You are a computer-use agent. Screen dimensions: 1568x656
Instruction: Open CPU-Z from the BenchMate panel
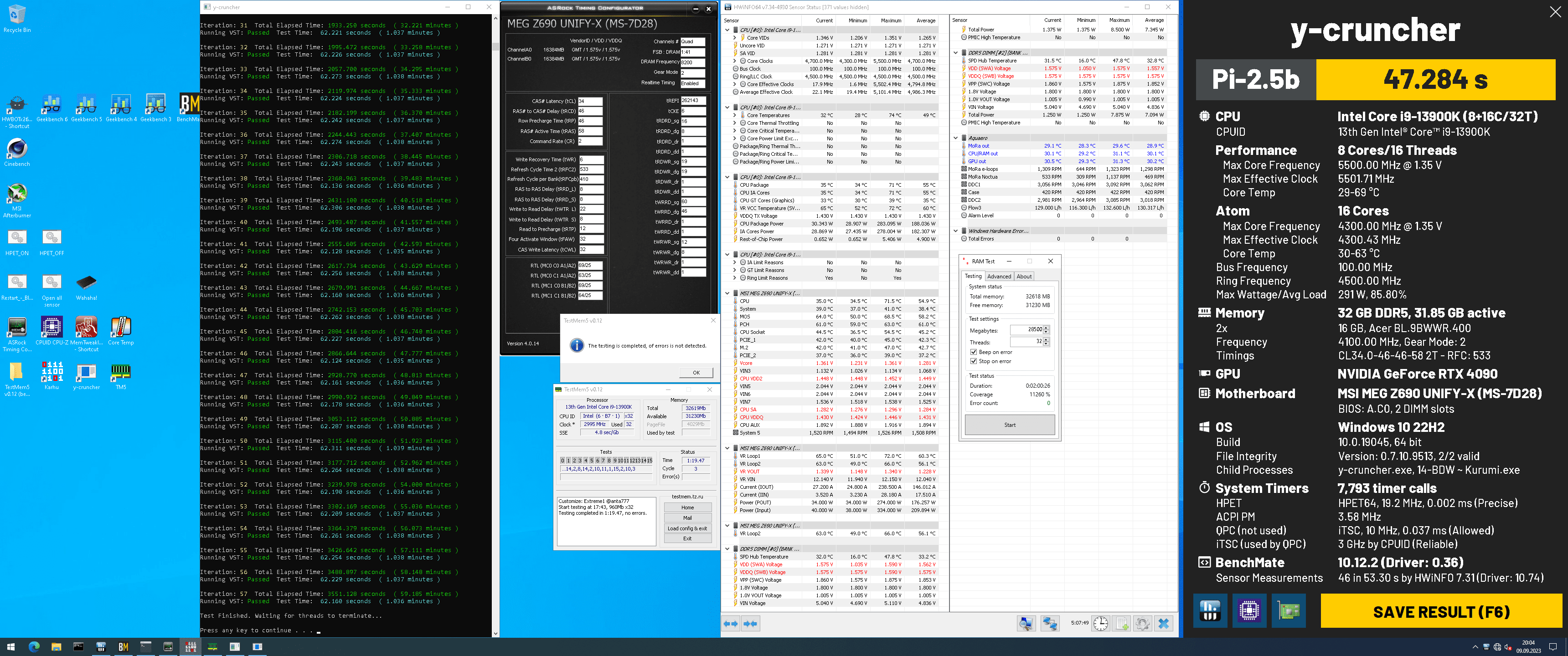(x=1249, y=610)
